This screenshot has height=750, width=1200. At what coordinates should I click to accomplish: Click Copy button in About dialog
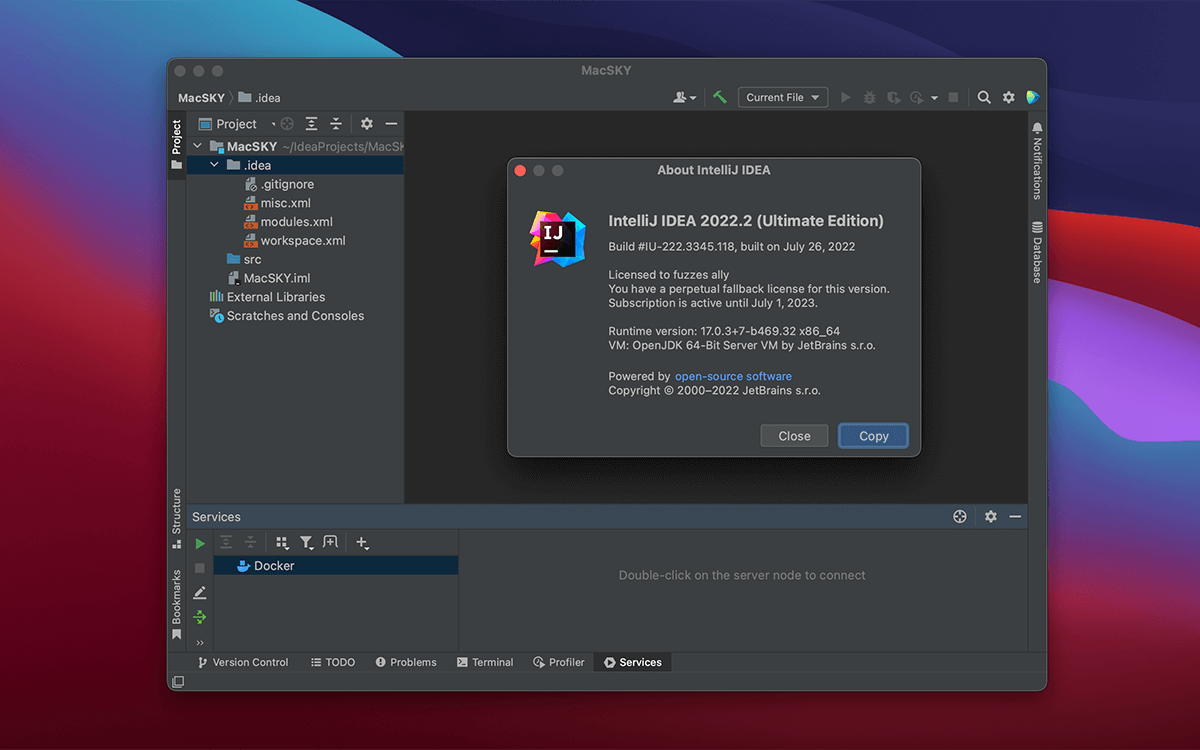(873, 436)
